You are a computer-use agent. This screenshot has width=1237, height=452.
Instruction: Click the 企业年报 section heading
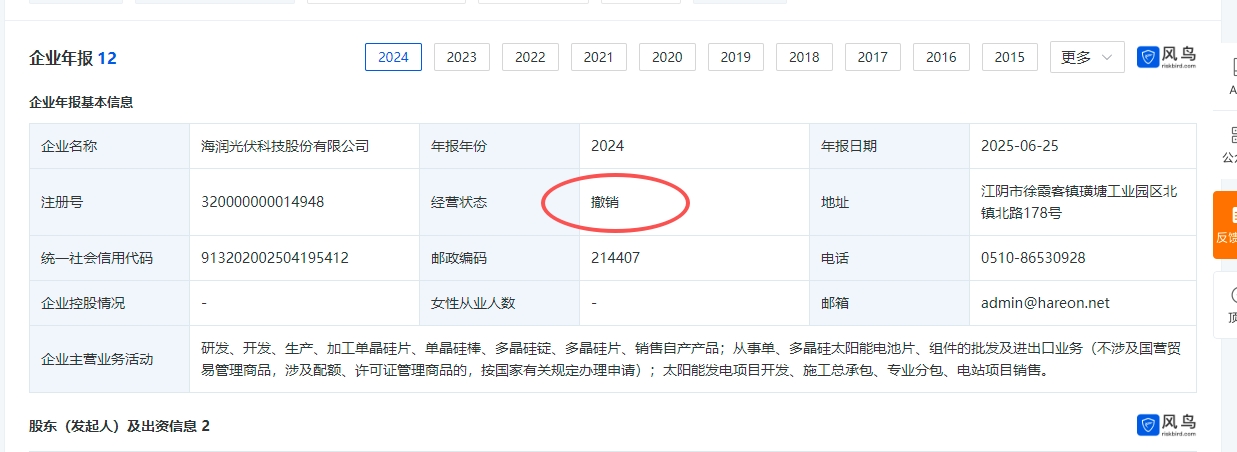click(x=61, y=58)
